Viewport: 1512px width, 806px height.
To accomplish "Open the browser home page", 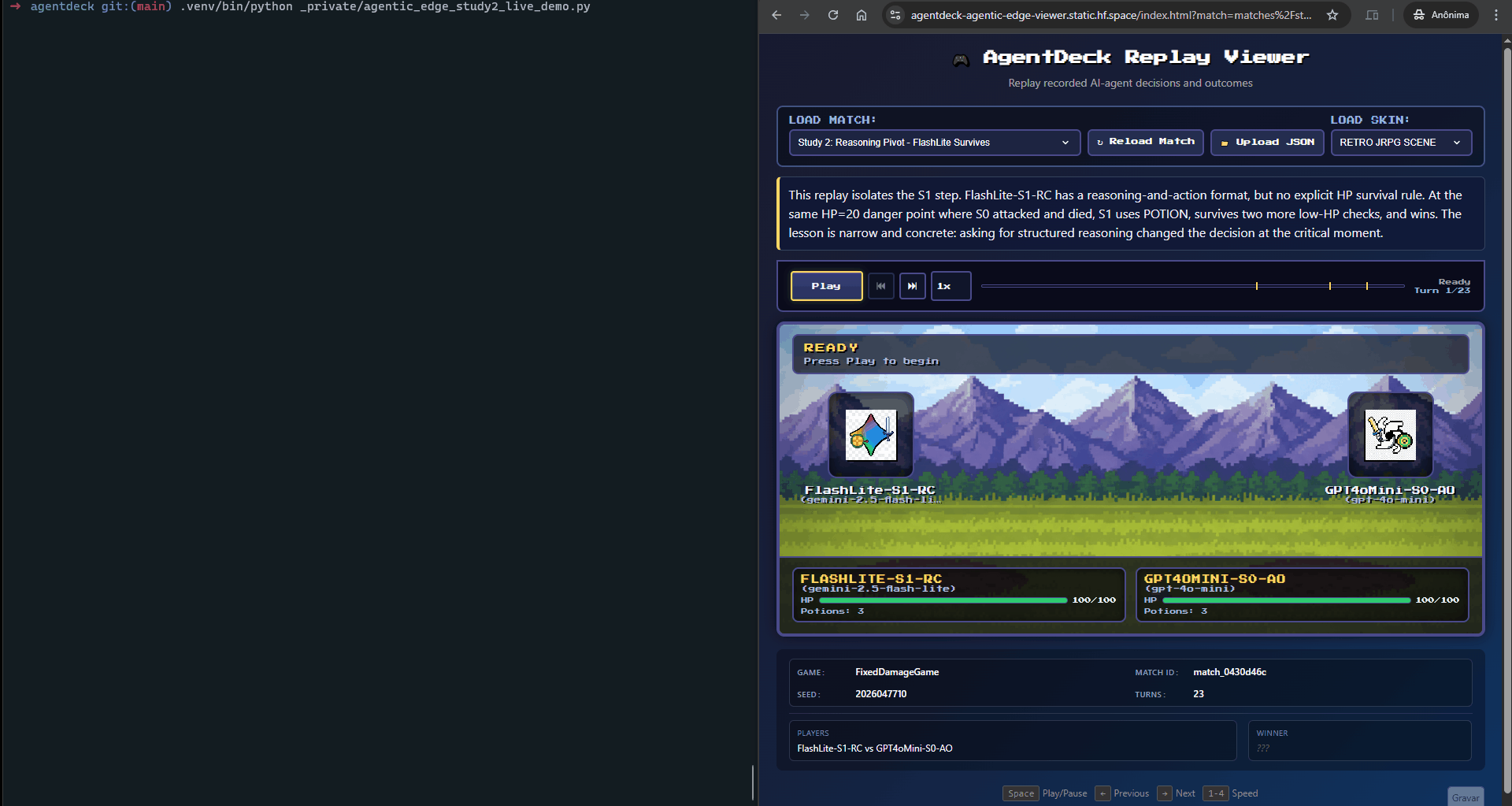I will 862,15.
